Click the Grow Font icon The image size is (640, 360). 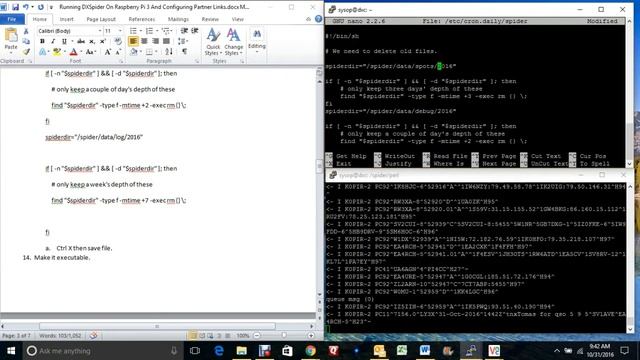click(107, 52)
